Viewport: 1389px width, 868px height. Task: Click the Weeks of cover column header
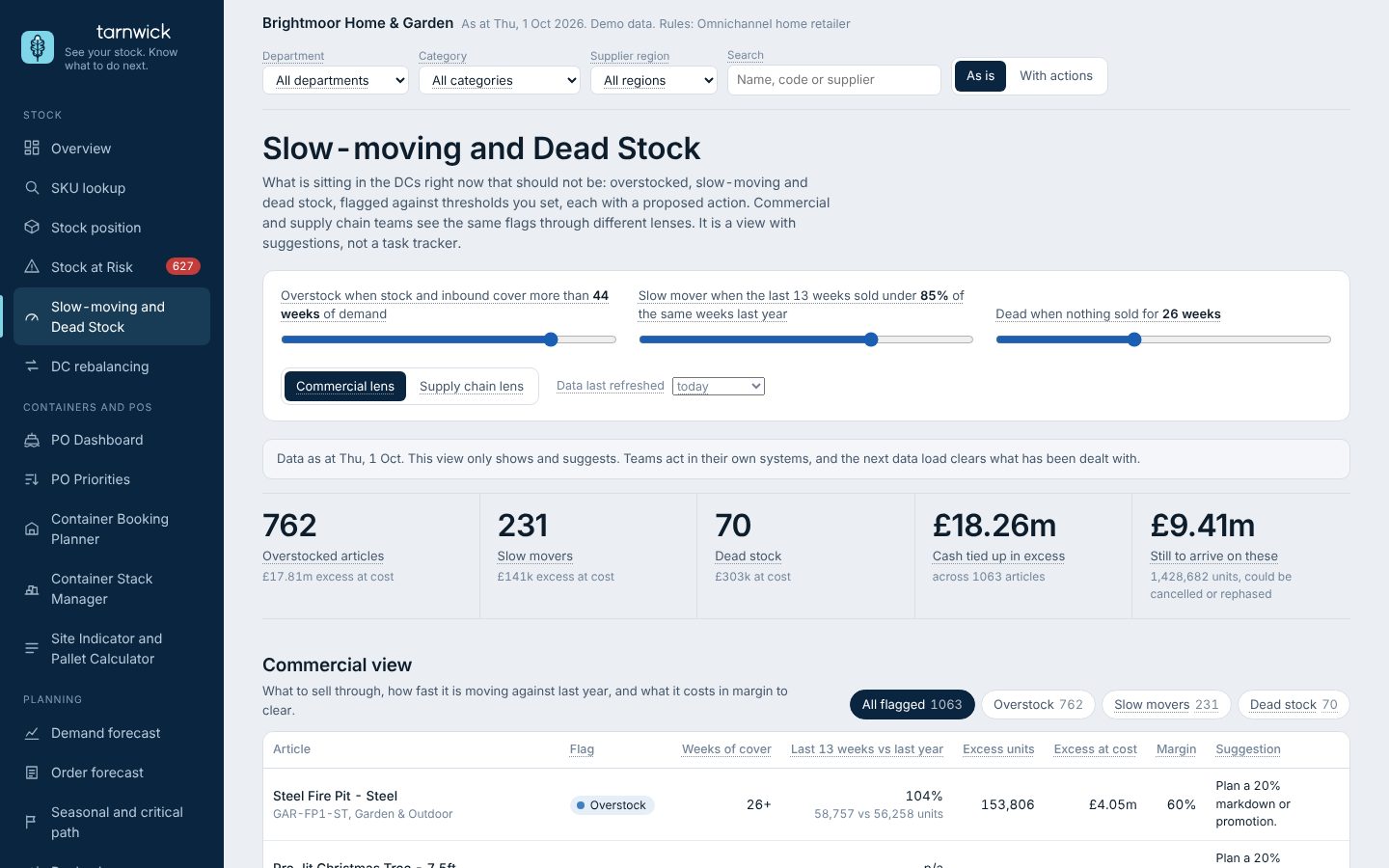726,749
